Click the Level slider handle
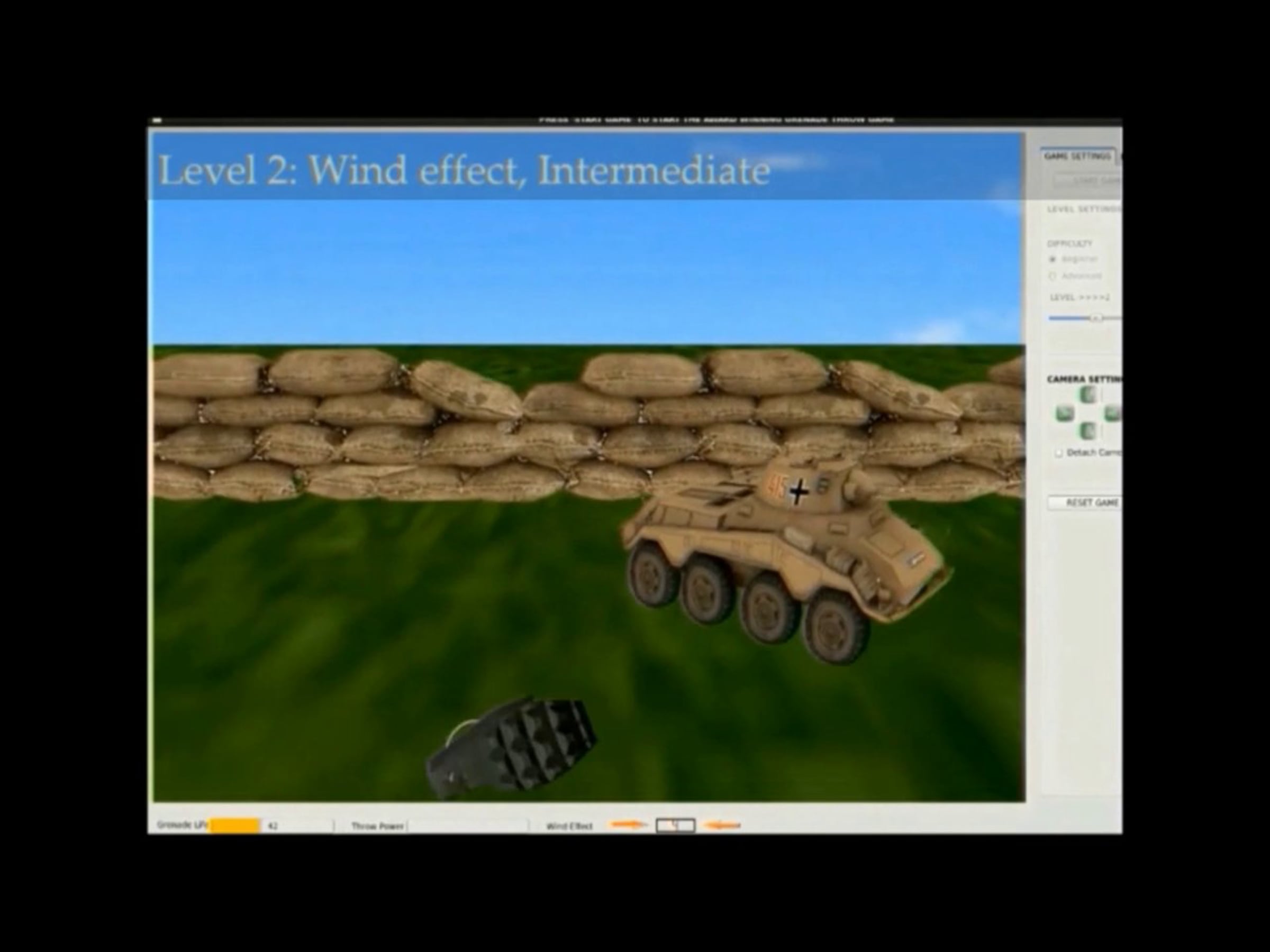The width and height of the screenshot is (1270, 952). 1096,318
